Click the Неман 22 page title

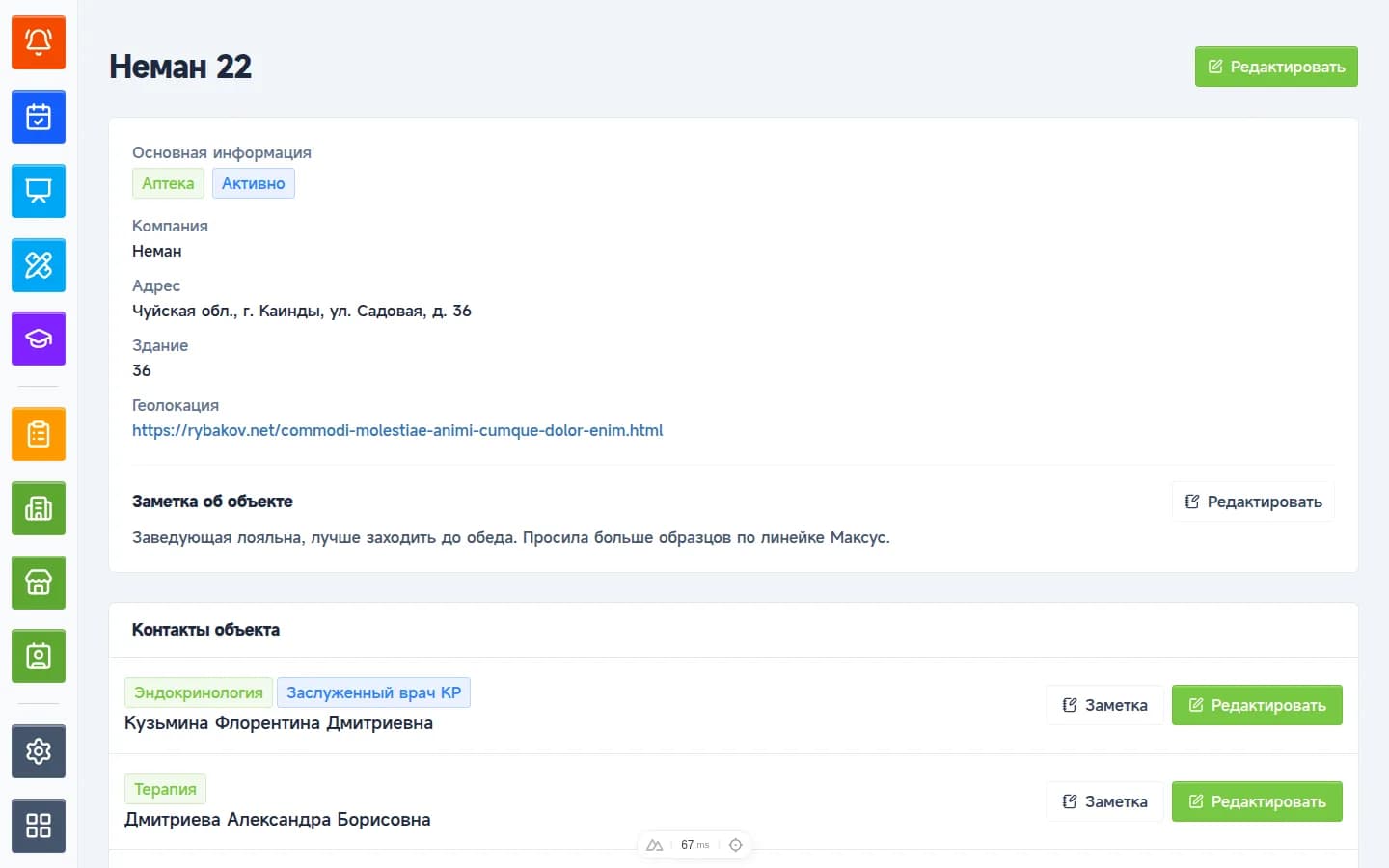tap(180, 67)
